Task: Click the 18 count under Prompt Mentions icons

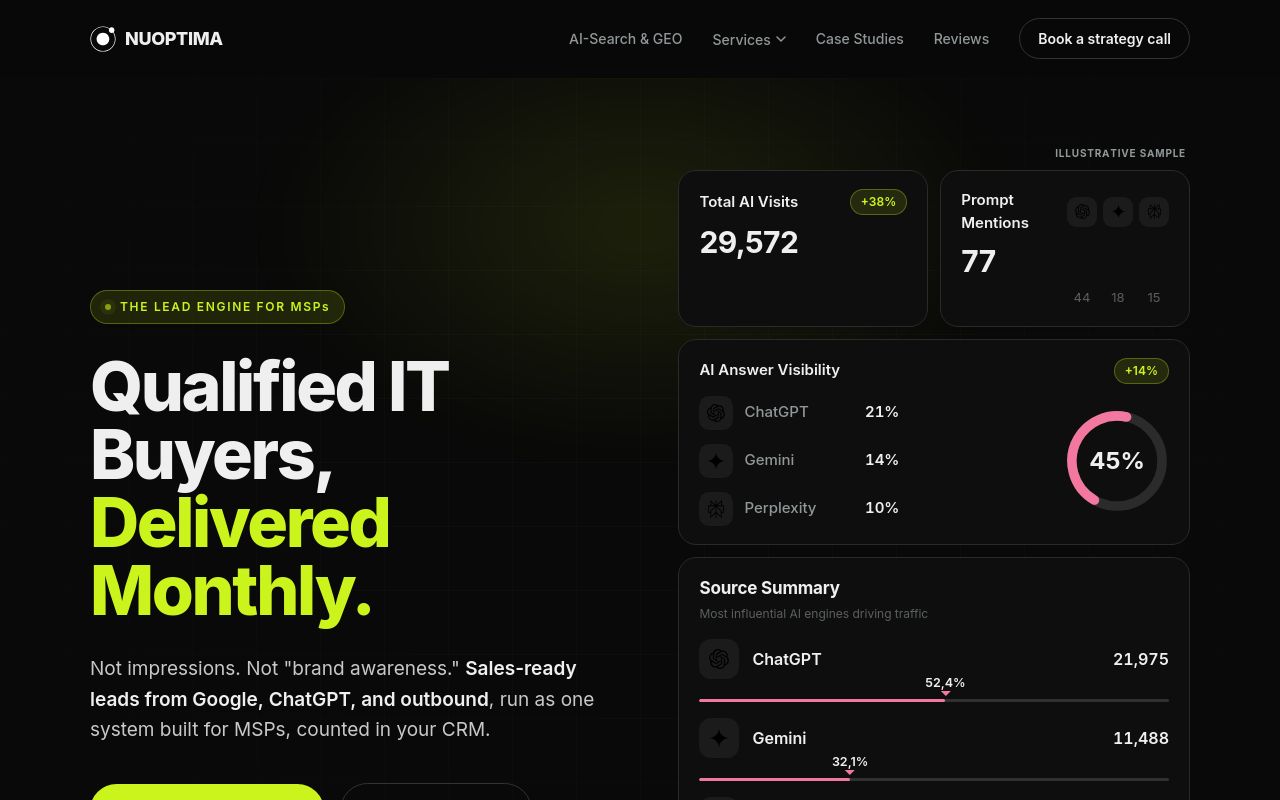Action: tap(1118, 298)
